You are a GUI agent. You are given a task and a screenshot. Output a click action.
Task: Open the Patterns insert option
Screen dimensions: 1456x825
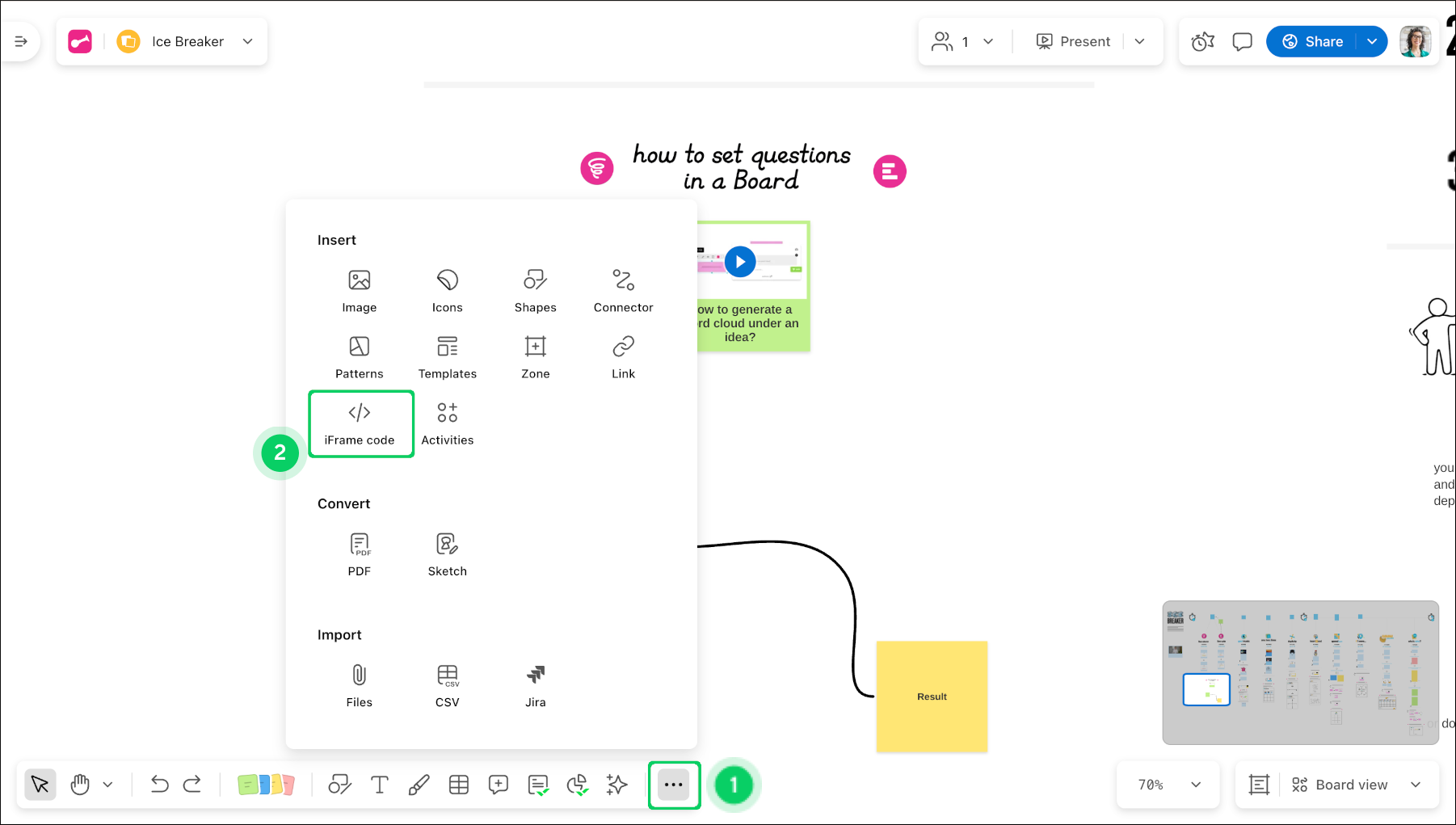click(x=360, y=357)
